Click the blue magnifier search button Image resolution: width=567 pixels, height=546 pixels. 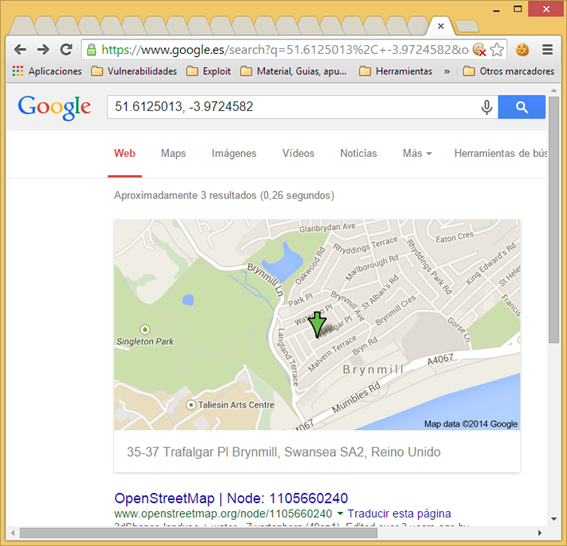click(x=521, y=107)
